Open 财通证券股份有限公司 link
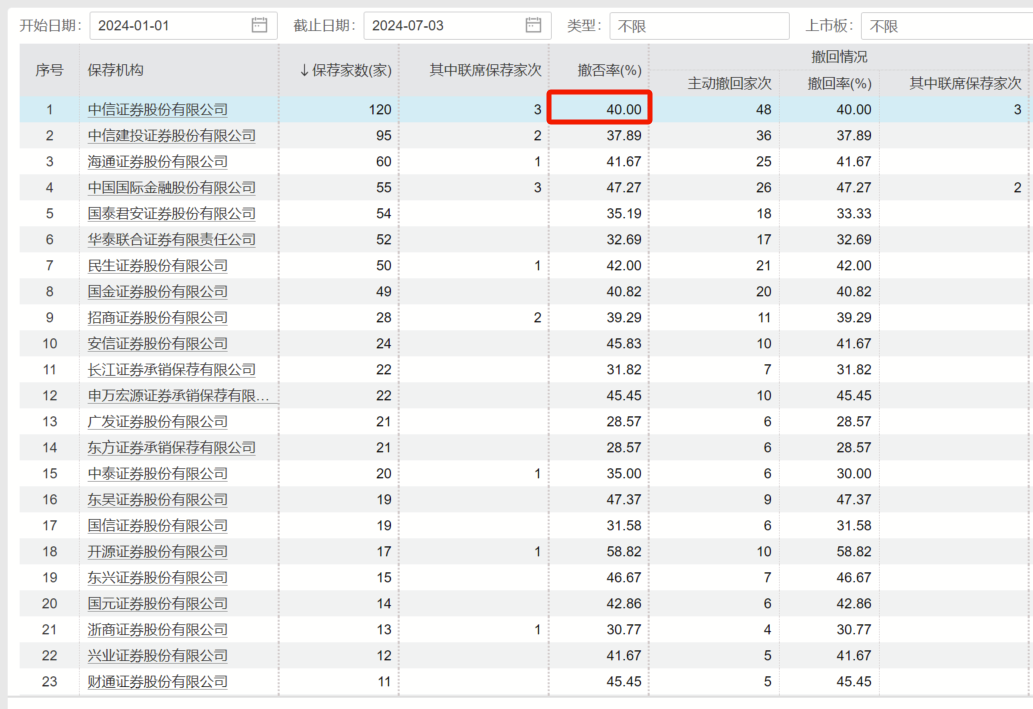Image resolution: width=1033 pixels, height=709 pixels. click(x=157, y=683)
